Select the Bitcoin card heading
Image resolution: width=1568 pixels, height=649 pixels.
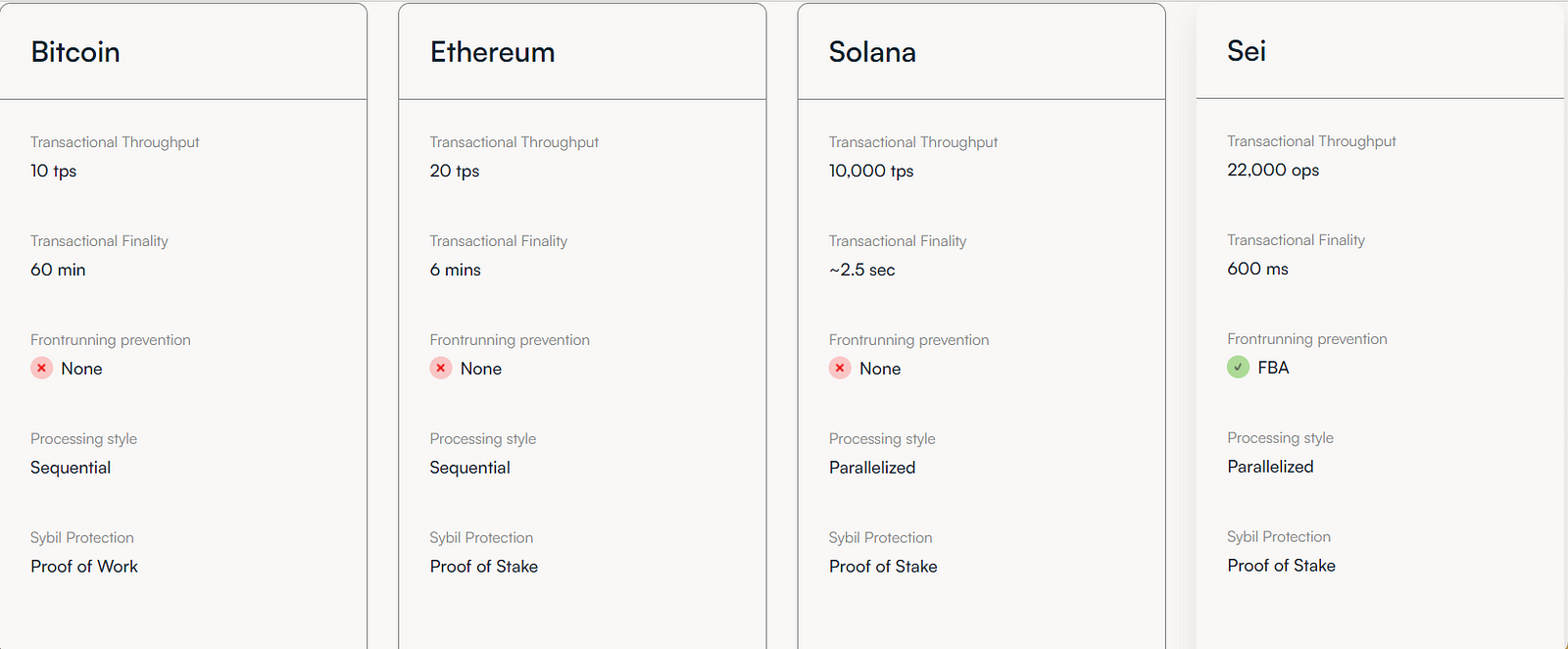coord(75,52)
